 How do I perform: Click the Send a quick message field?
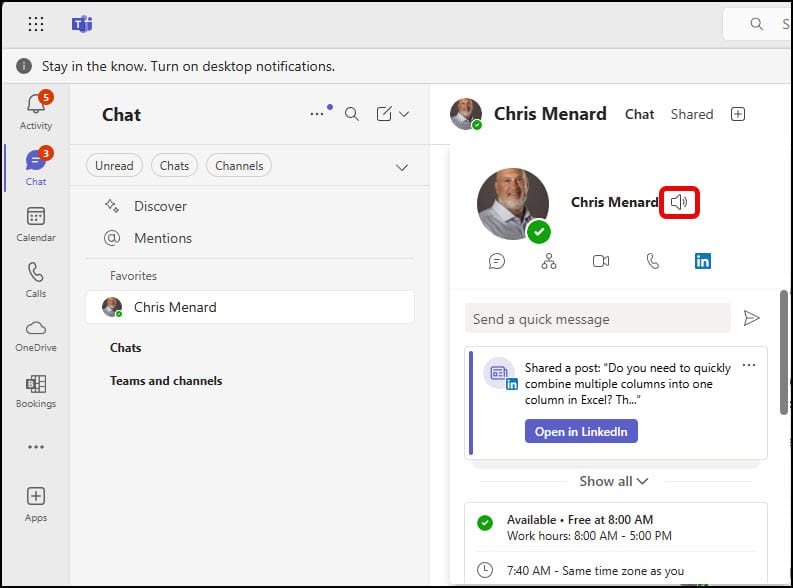[x=598, y=319]
